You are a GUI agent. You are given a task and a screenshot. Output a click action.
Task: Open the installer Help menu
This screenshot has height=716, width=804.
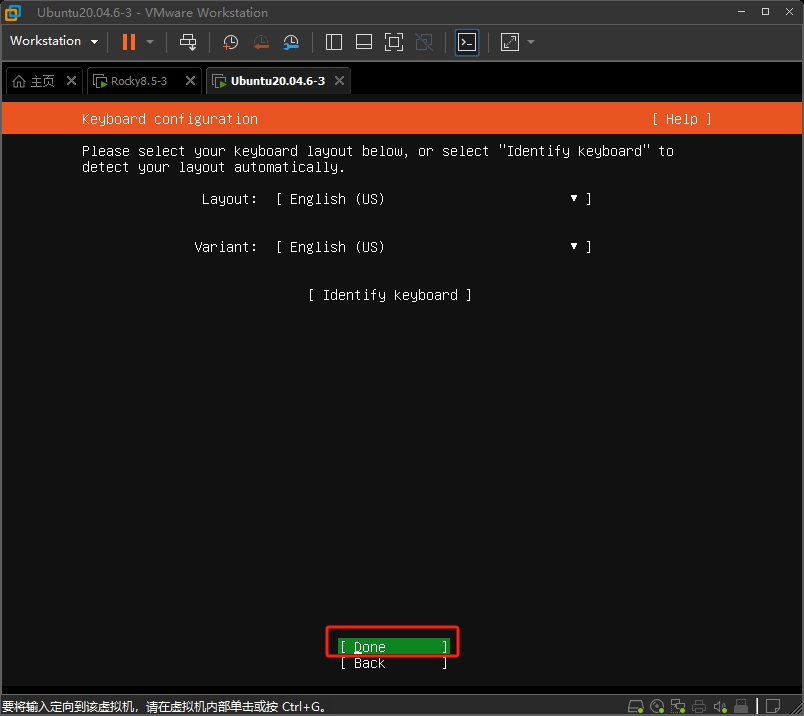pyautogui.click(x=681, y=119)
